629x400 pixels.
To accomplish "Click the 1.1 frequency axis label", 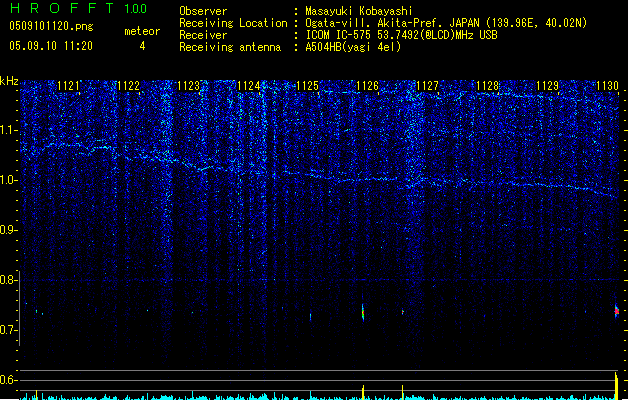I will coord(8,130).
